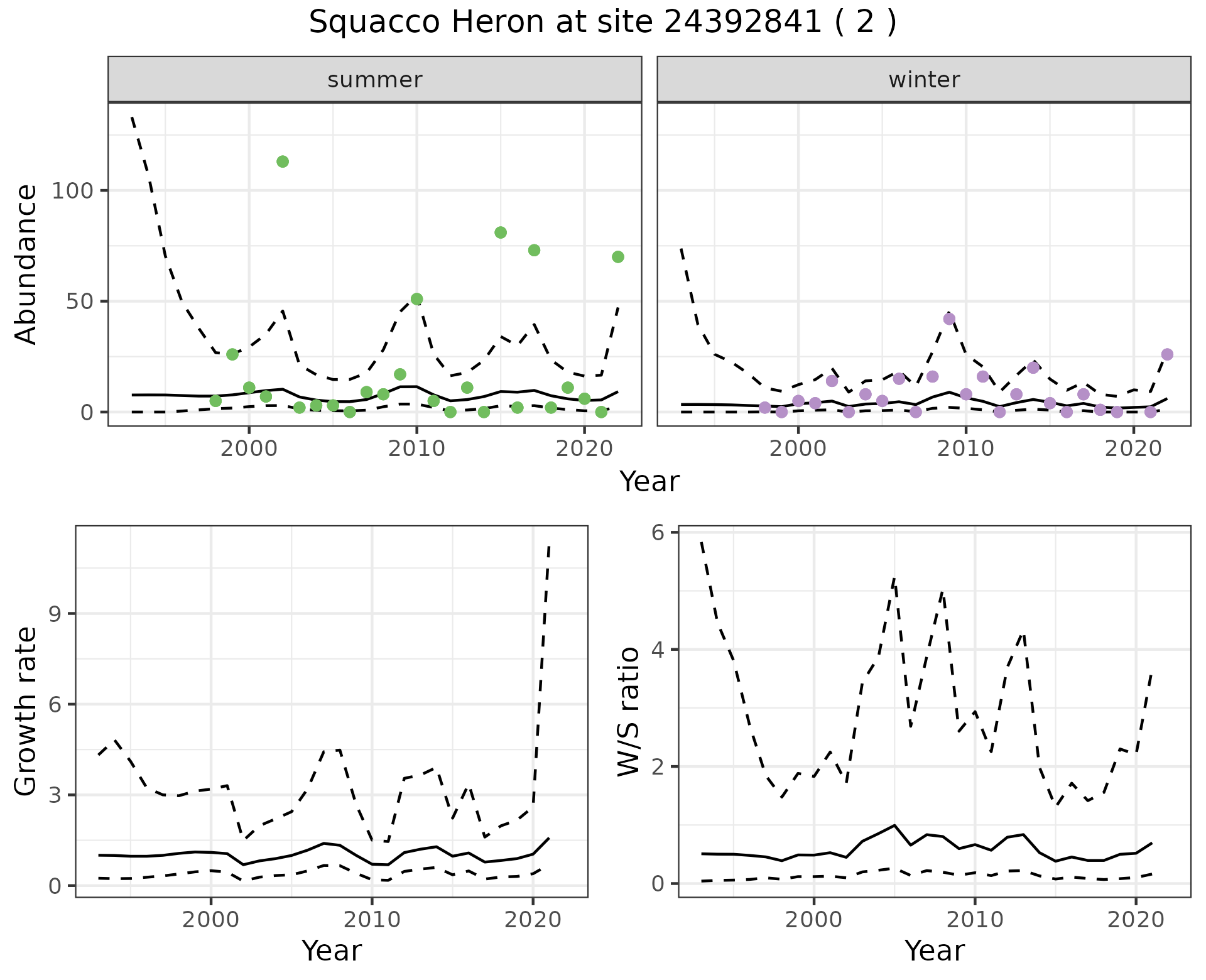Click the Abundance y-axis label
The height and width of the screenshot is (980, 1206).
(x=26, y=264)
